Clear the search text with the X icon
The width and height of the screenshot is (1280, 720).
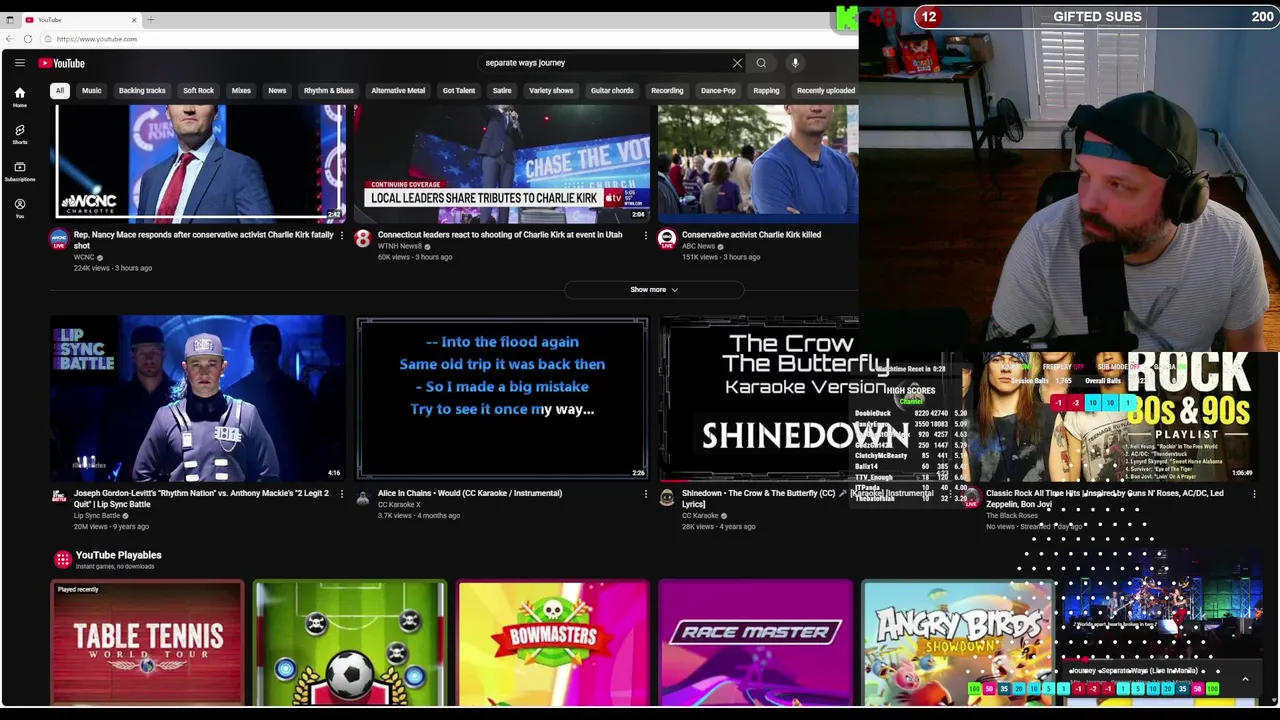pyautogui.click(x=737, y=63)
